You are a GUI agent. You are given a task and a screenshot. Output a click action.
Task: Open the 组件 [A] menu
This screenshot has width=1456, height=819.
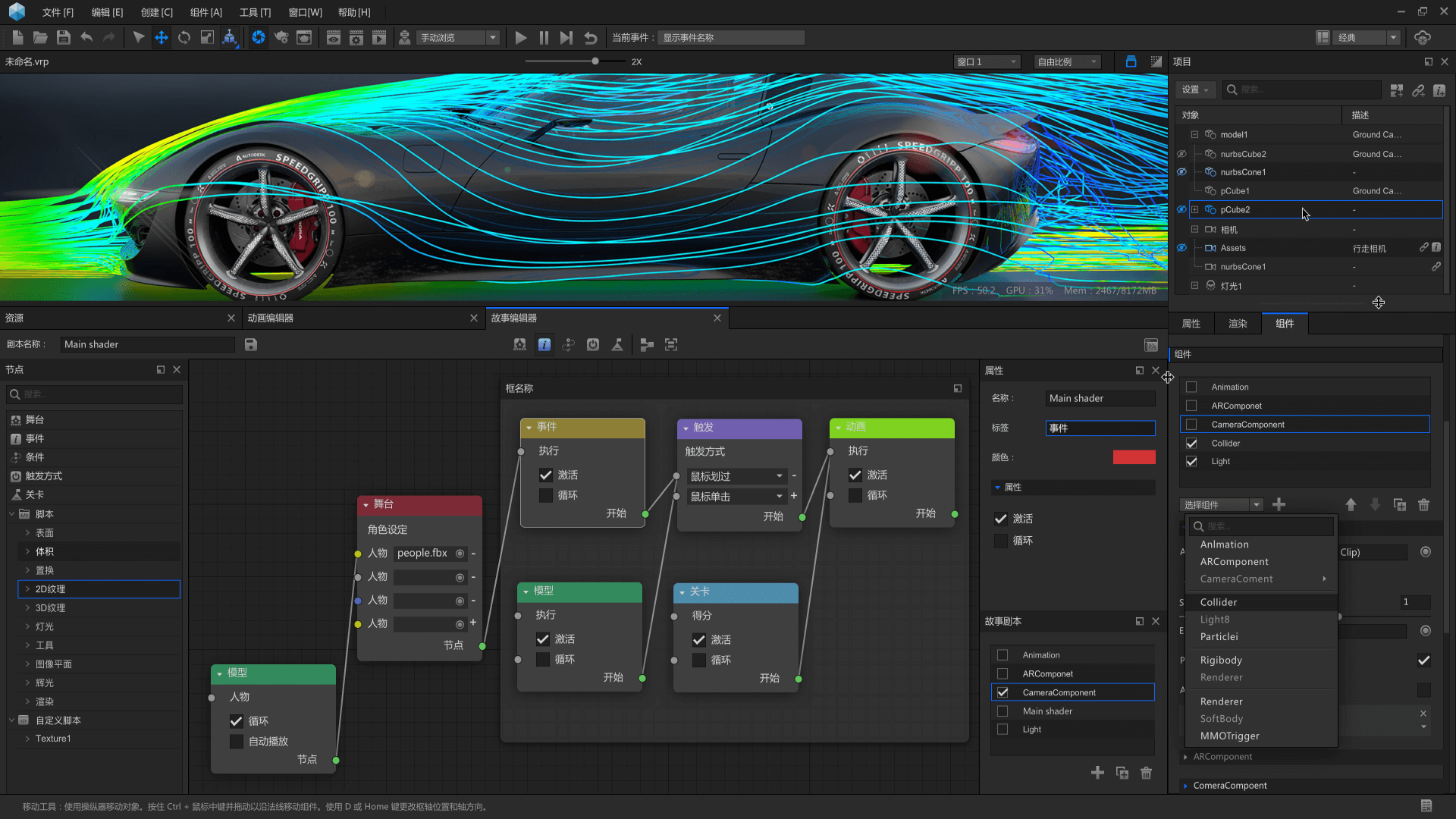point(206,12)
